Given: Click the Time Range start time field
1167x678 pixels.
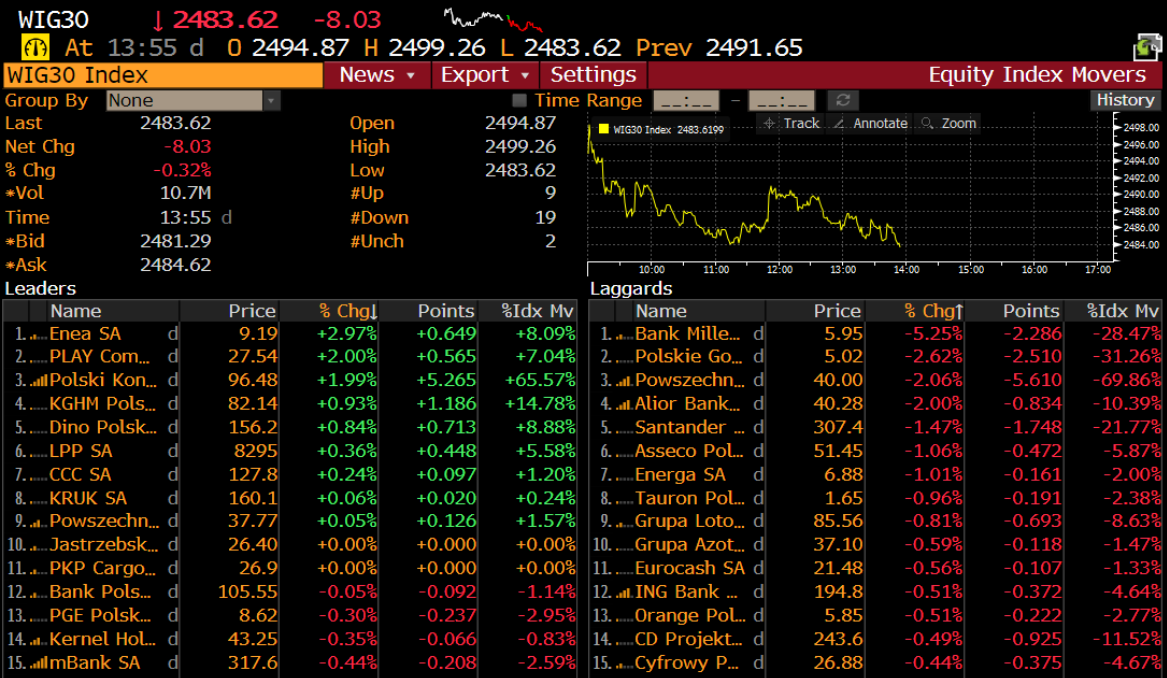Looking at the screenshot, I should click(x=685, y=100).
